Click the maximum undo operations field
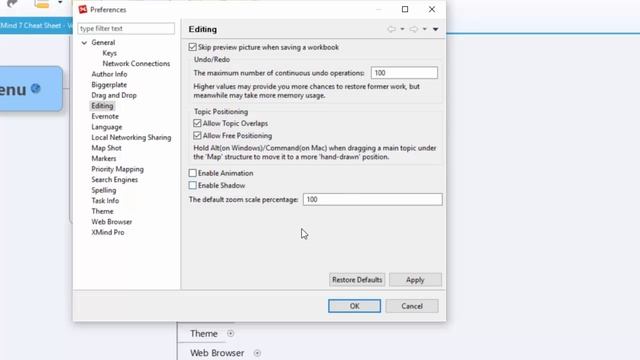Viewport: 640px width, 360px height. click(x=404, y=73)
